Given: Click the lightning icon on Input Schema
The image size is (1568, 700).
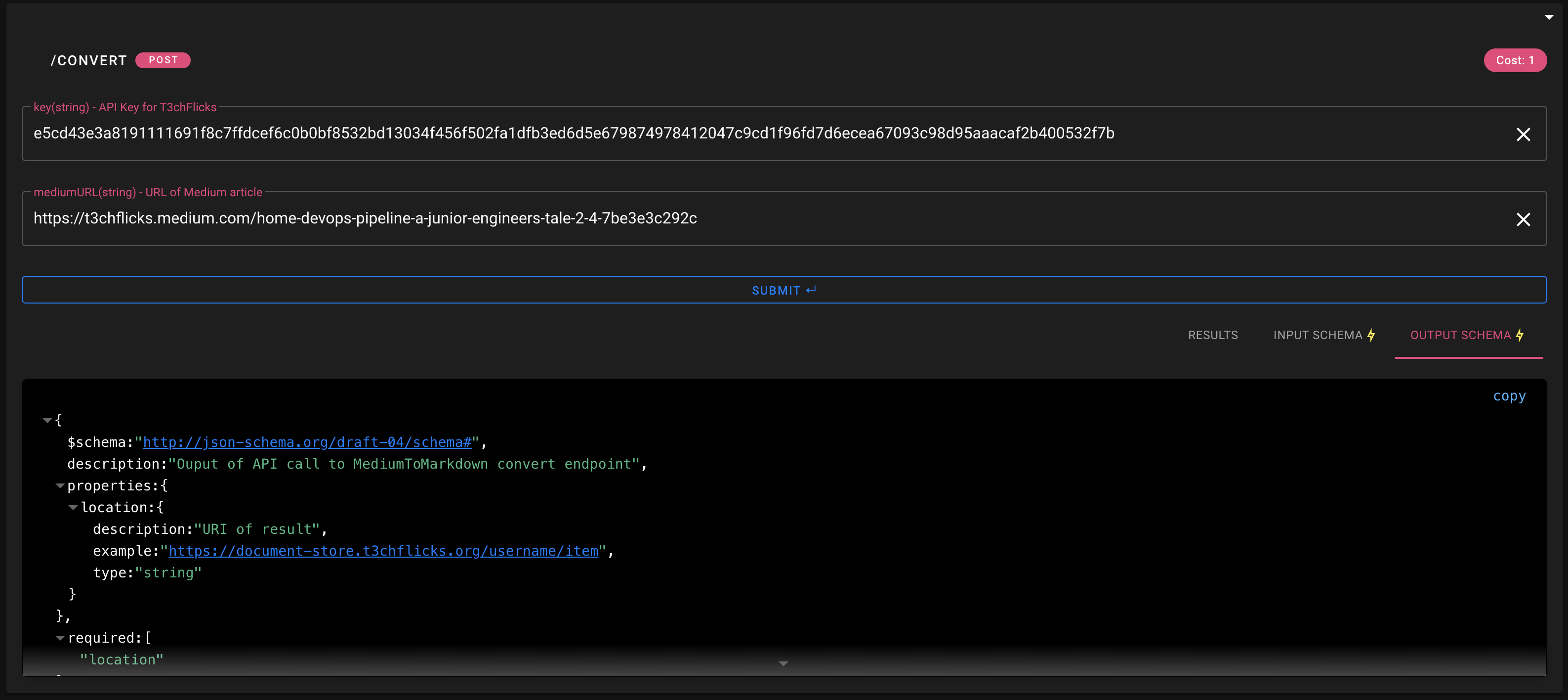Looking at the screenshot, I should [x=1371, y=335].
